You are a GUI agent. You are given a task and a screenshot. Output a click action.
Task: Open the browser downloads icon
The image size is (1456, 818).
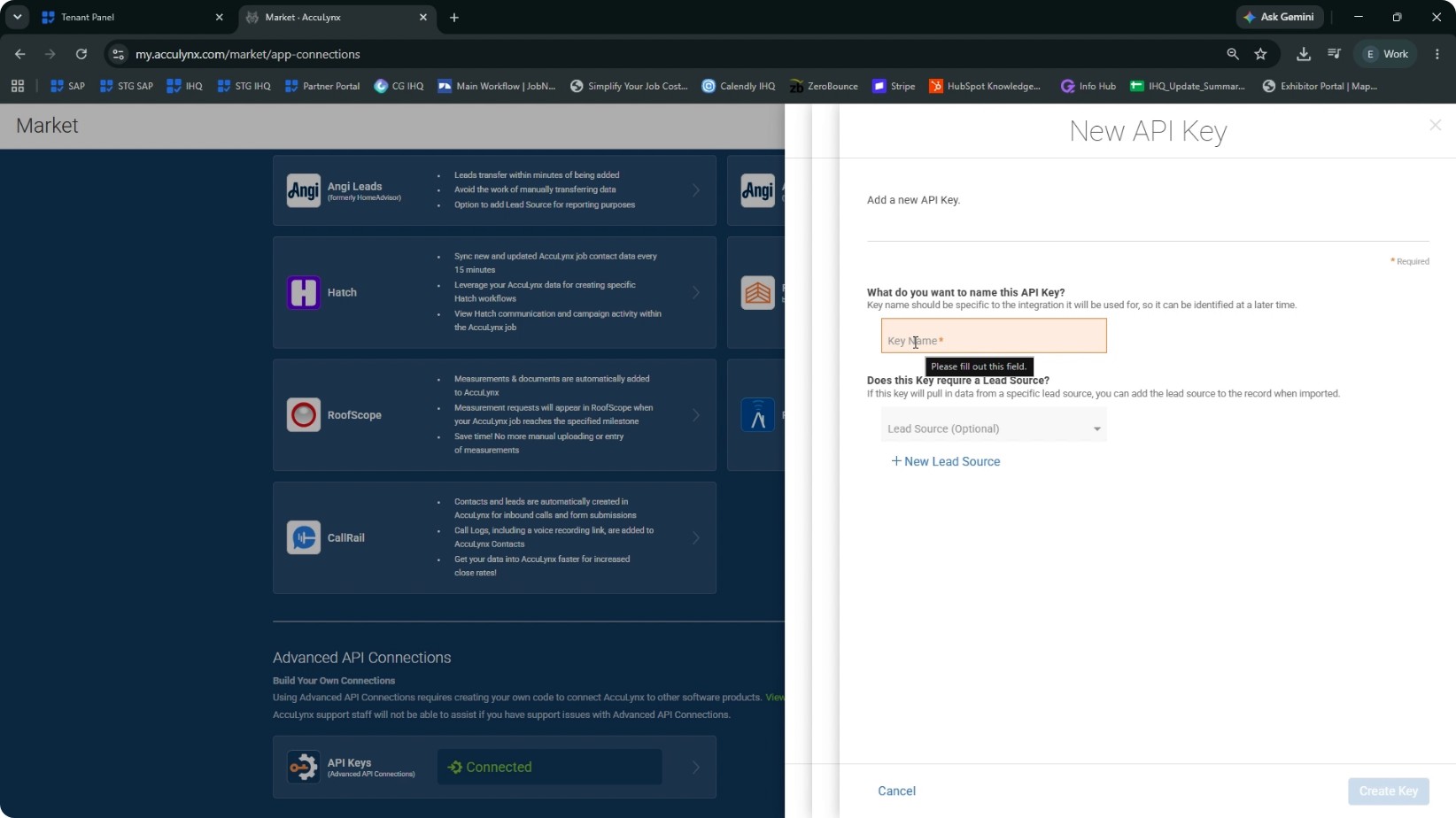click(x=1303, y=54)
